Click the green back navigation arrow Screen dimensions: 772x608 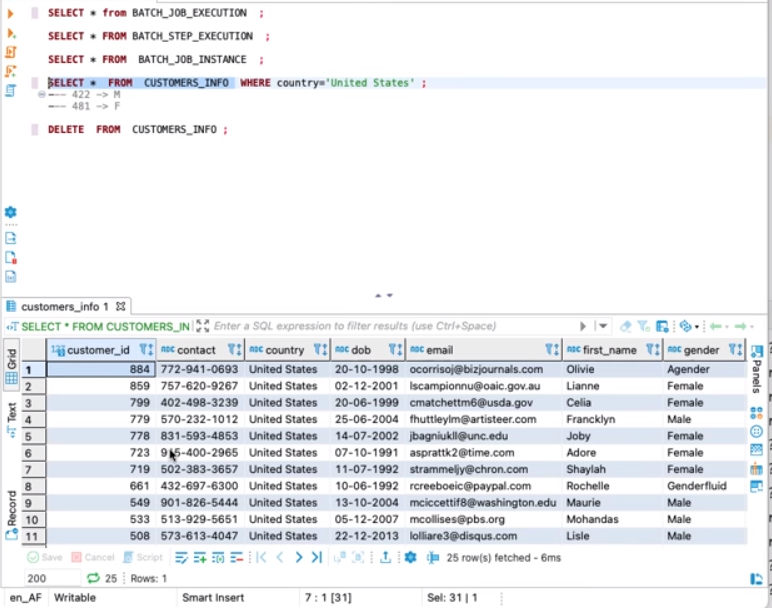[x=716, y=326]
